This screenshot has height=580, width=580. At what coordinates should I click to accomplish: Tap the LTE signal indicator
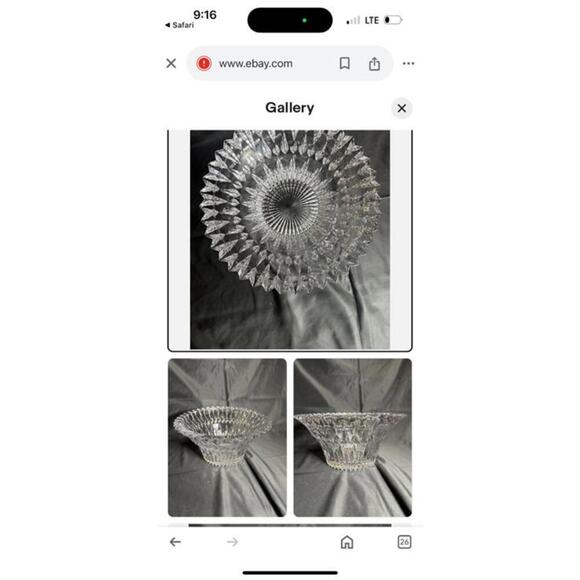372,20
